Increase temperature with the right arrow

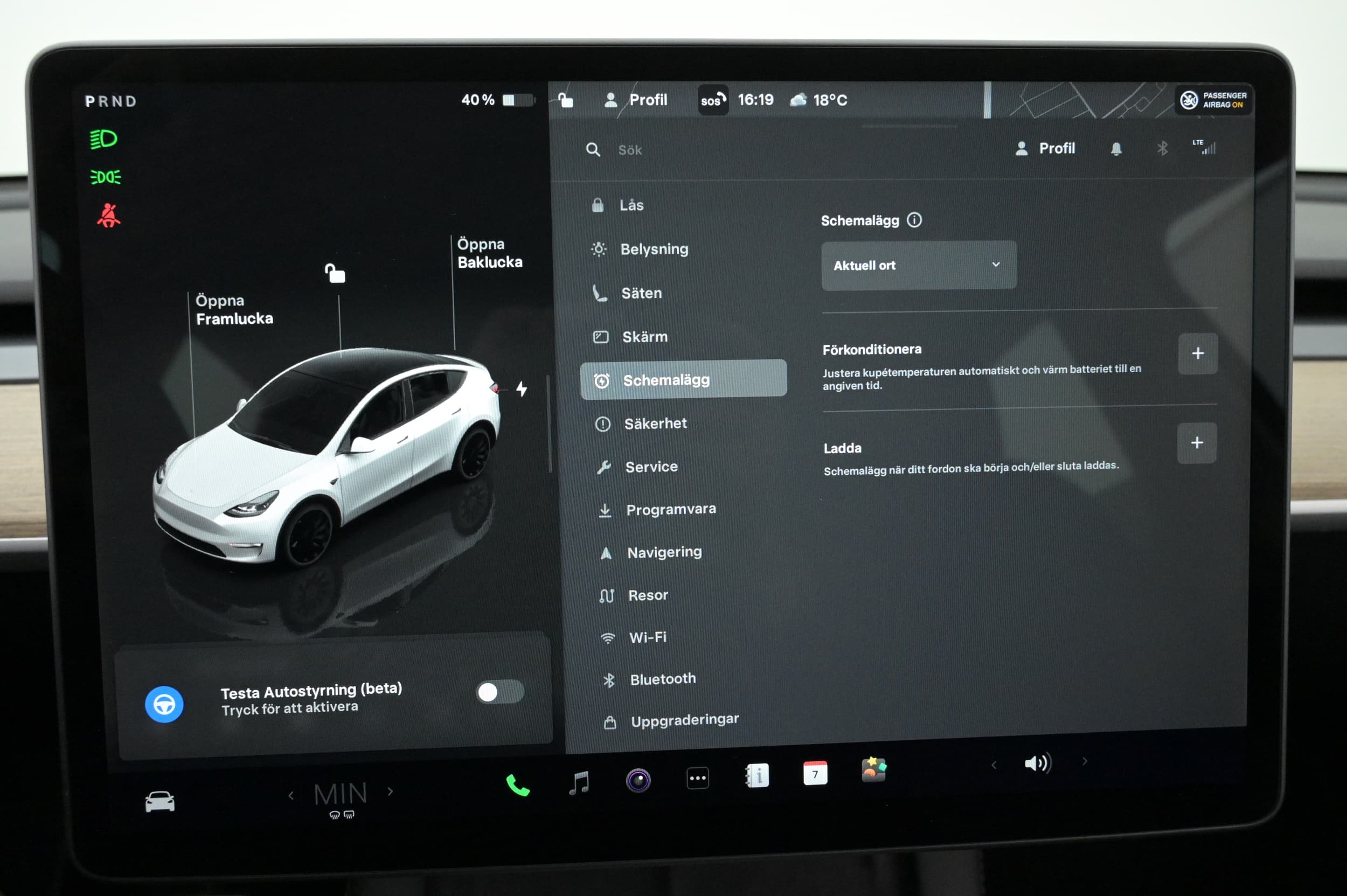(390, 791)
